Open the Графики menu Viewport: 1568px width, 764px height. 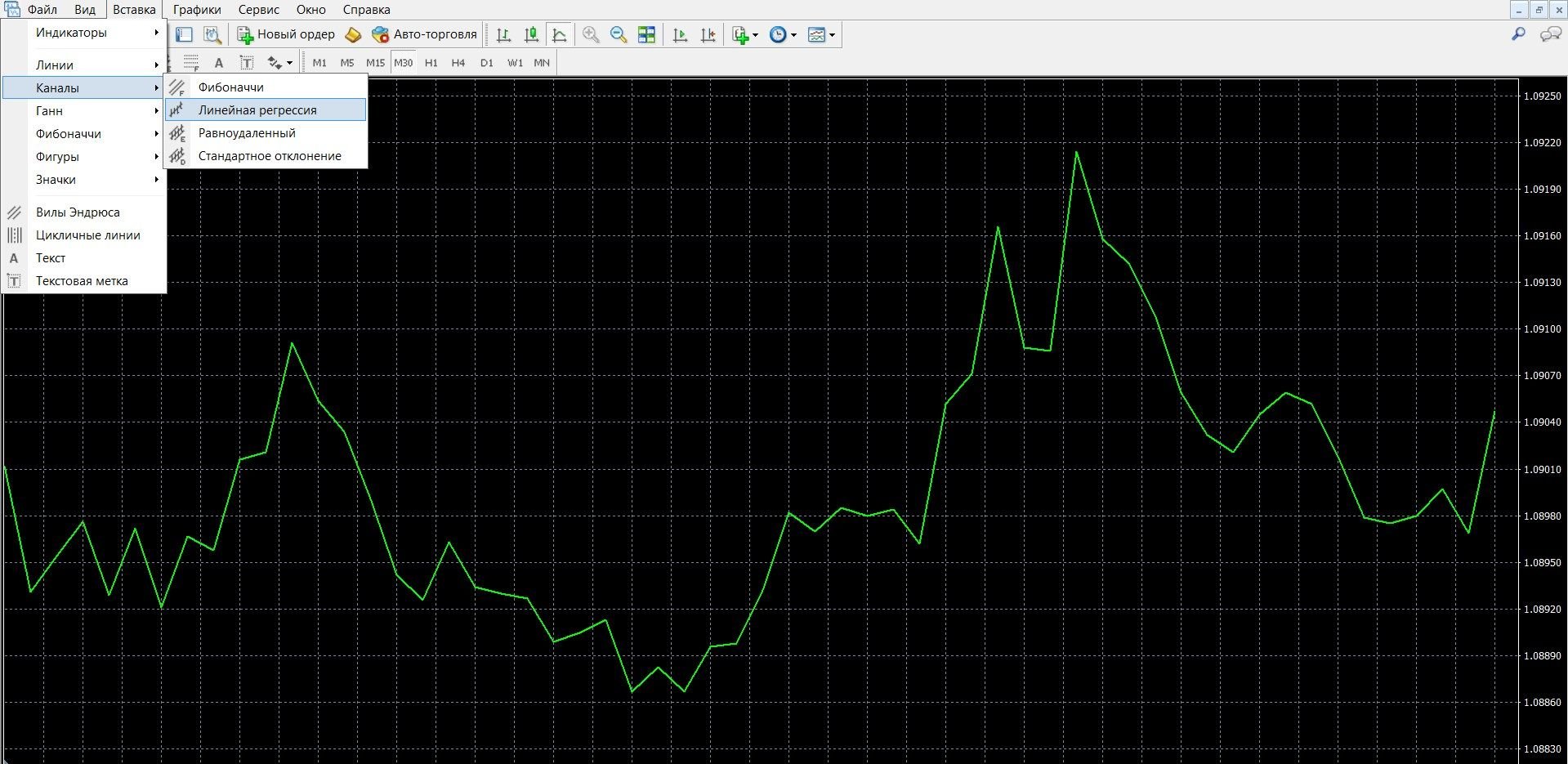[197, 10]
